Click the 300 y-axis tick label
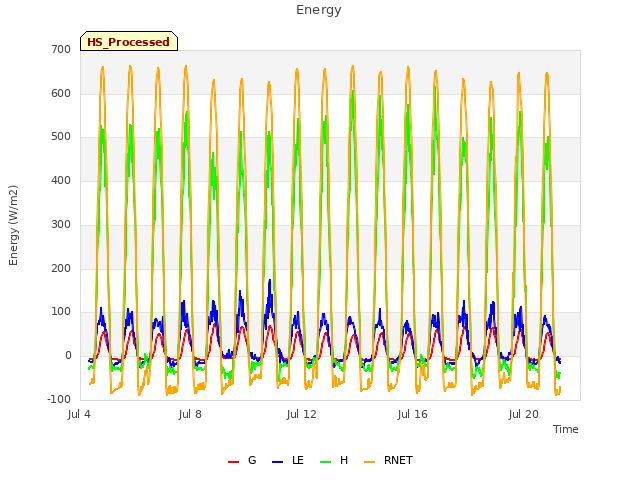This screenshot has width=640, height=480. tap(61, 224)
